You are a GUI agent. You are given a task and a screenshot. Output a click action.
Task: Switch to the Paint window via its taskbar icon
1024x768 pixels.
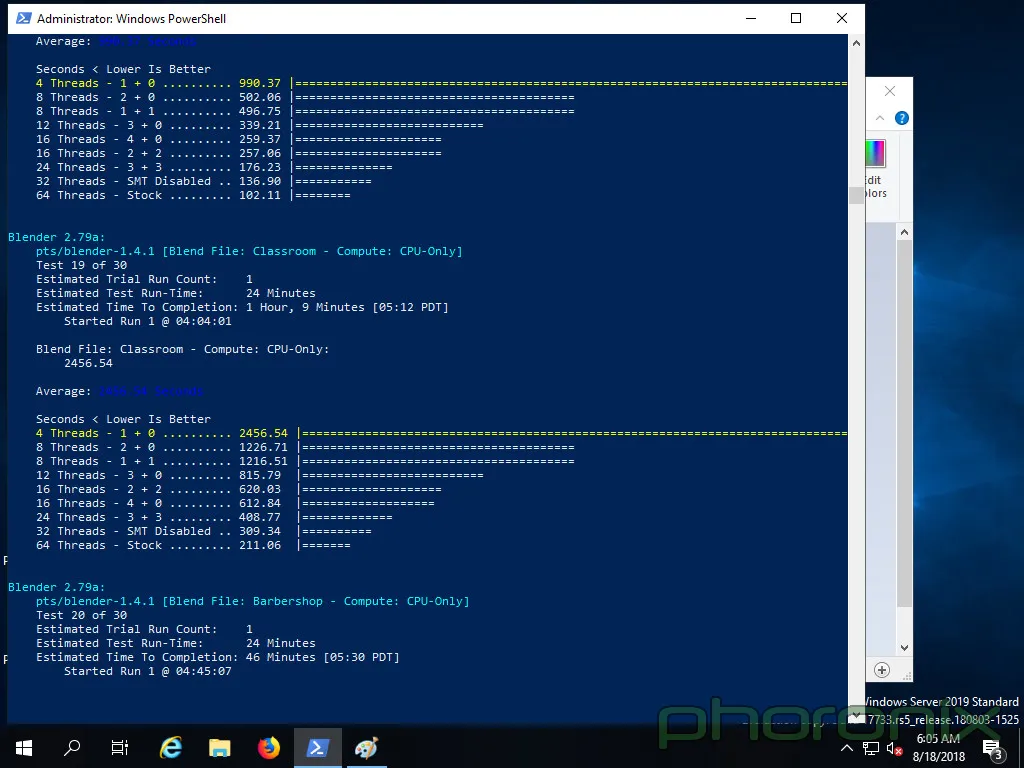pyautogui.click(x=366, y=748)
